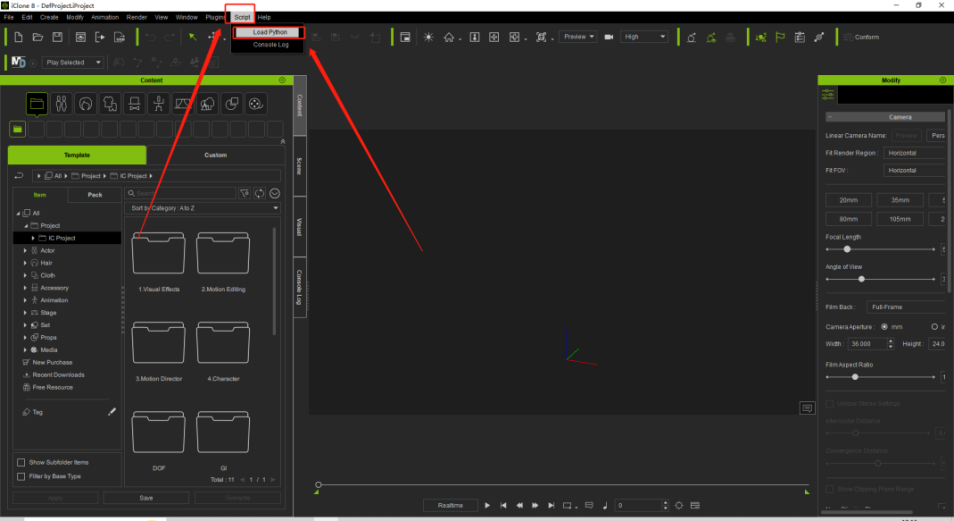Click the New Project file icon
Screen dimensions: 954x521
pos(18,37)
